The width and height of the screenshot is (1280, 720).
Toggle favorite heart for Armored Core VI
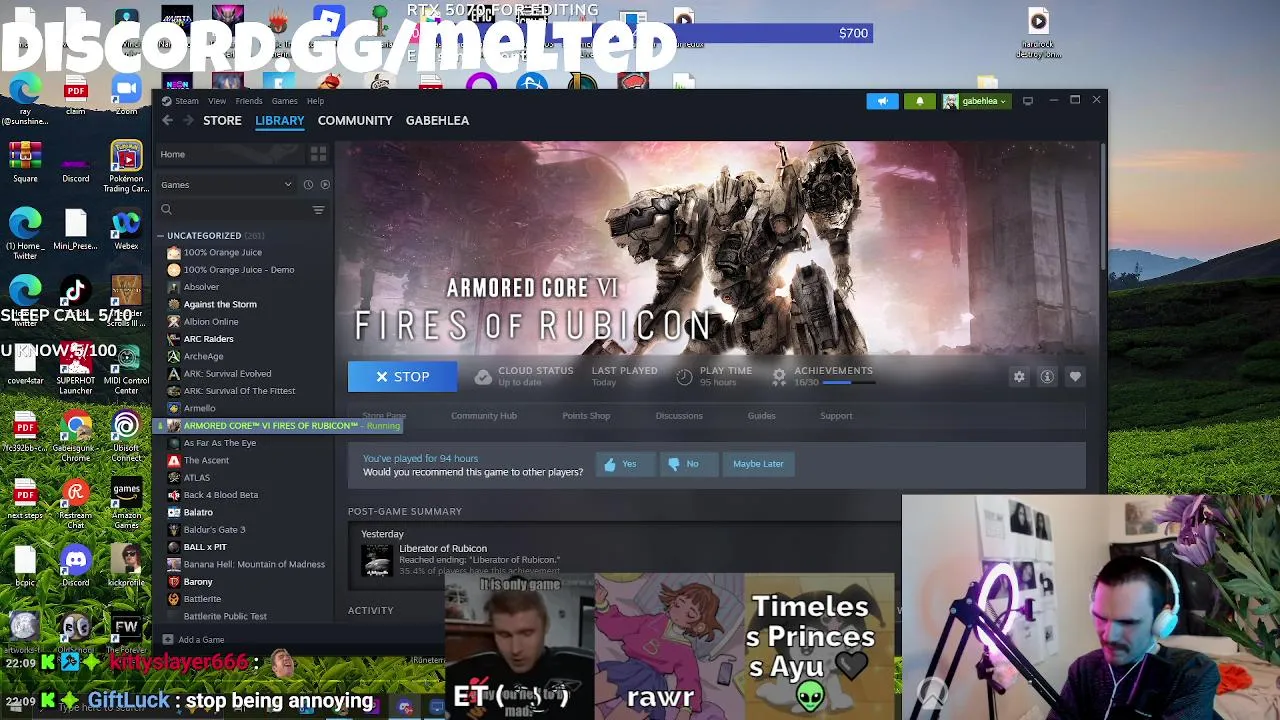1075,377
